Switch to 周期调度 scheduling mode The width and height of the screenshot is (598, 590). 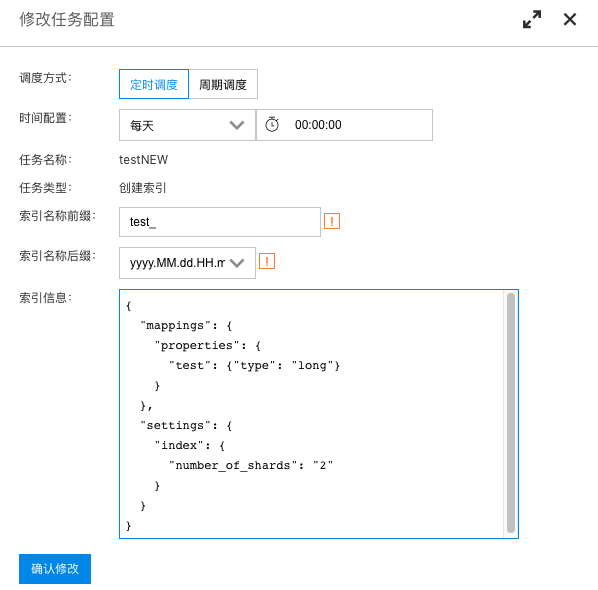pyautogui.click(x=223, y=84)
